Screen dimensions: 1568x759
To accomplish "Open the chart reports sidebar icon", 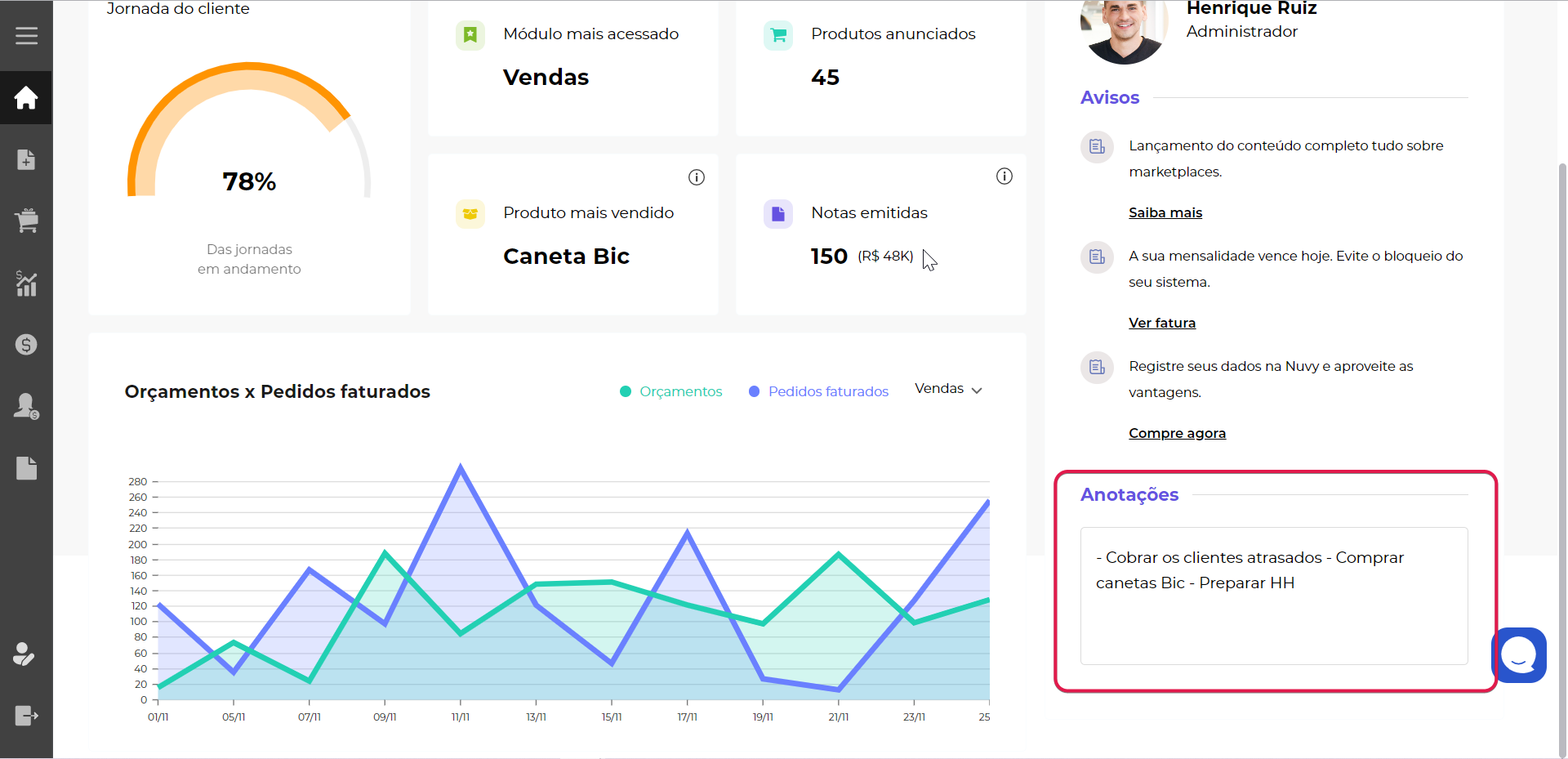I will [x=26, y=284].
